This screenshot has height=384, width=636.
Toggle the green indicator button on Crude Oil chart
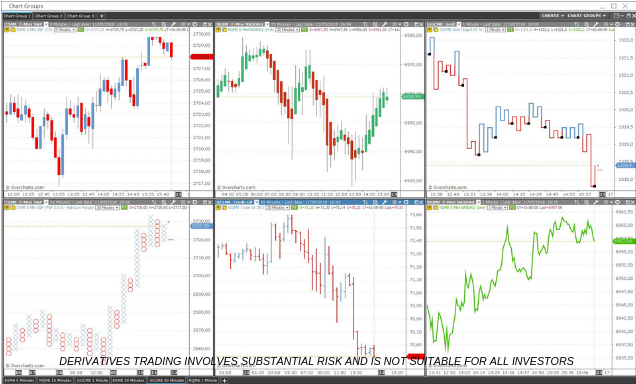[294, 207]
